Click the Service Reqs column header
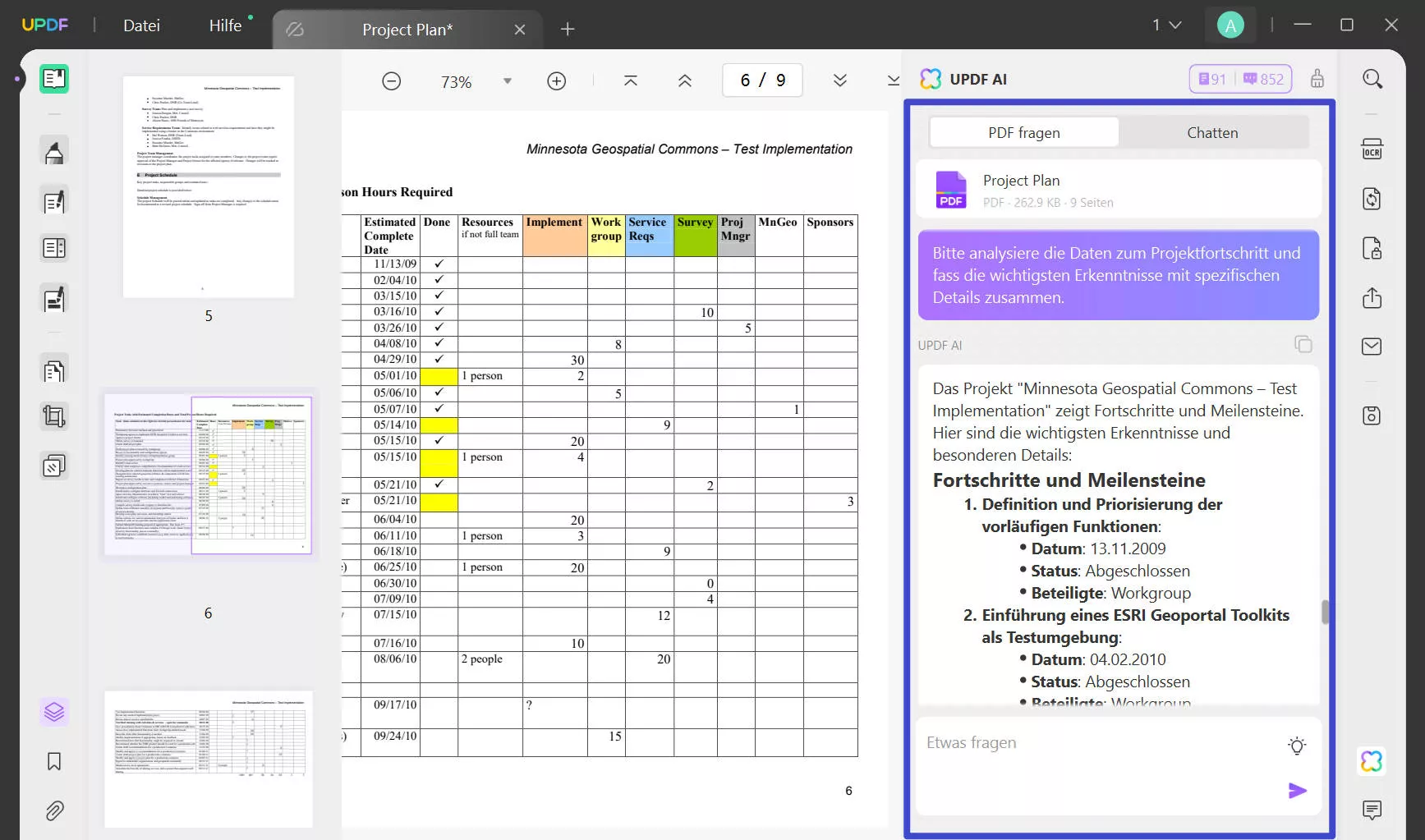1425x840 pixels. pos(649,236)
